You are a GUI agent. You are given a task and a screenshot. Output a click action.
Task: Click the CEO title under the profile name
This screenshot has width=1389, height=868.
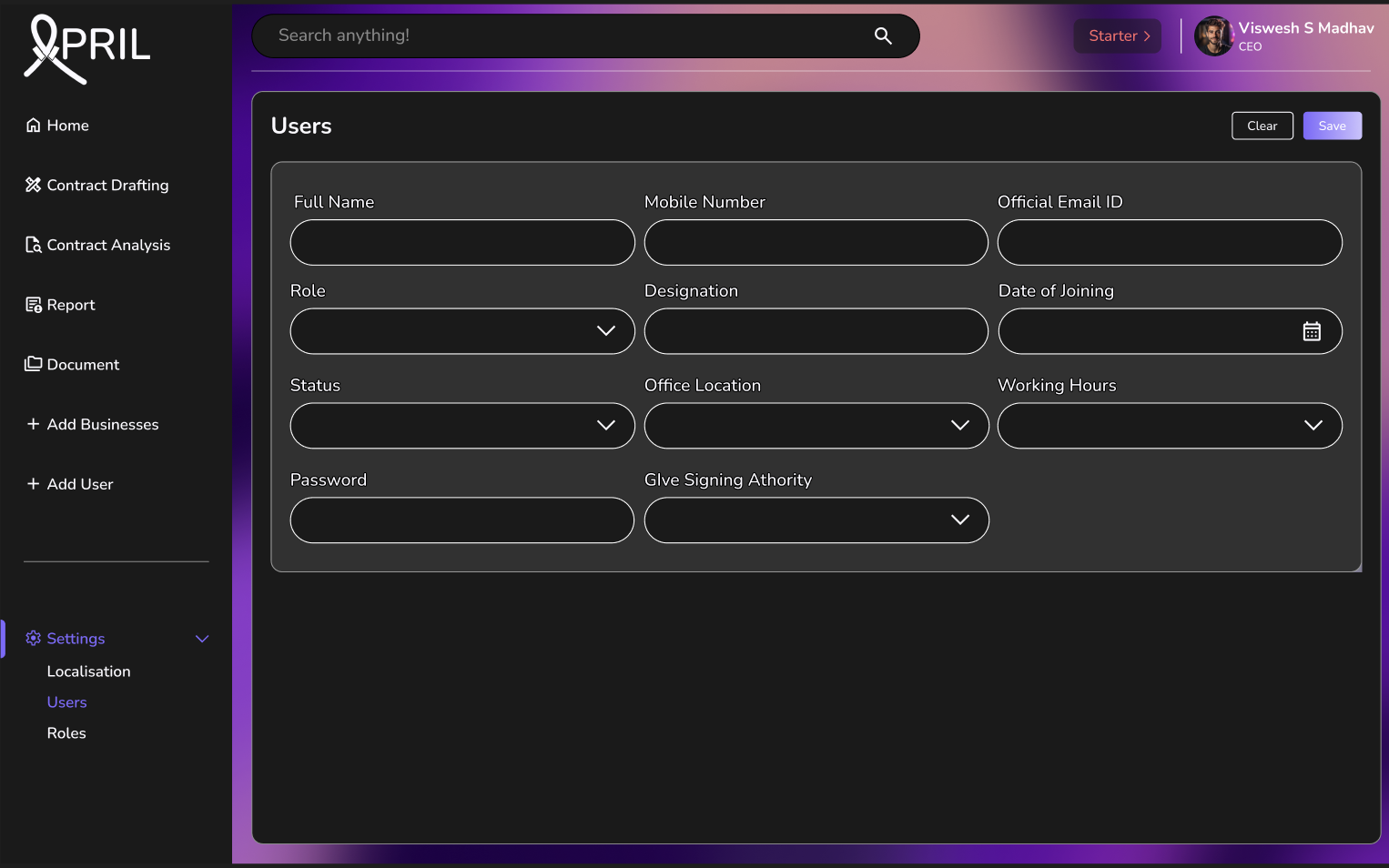pos(1250,46)
